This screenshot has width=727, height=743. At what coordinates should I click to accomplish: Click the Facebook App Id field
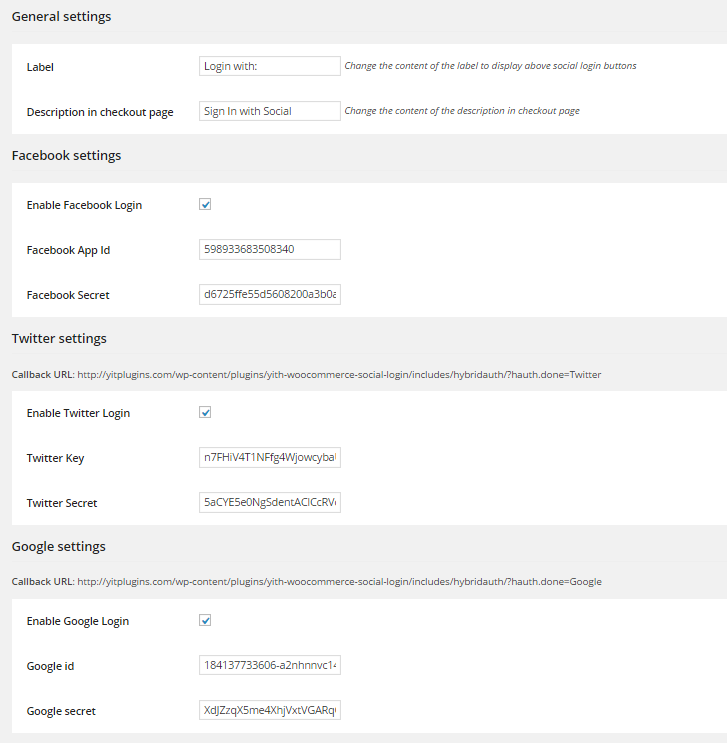[x=270, y=249]
